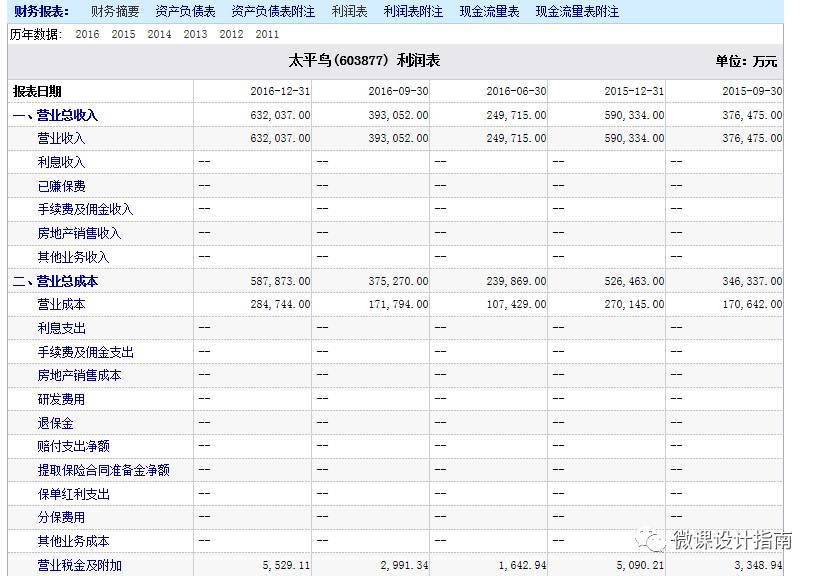This screenshot has height=576, width=819.
Task: Select year 2011 in 历年数据
Action: click(x=267, y=34)
